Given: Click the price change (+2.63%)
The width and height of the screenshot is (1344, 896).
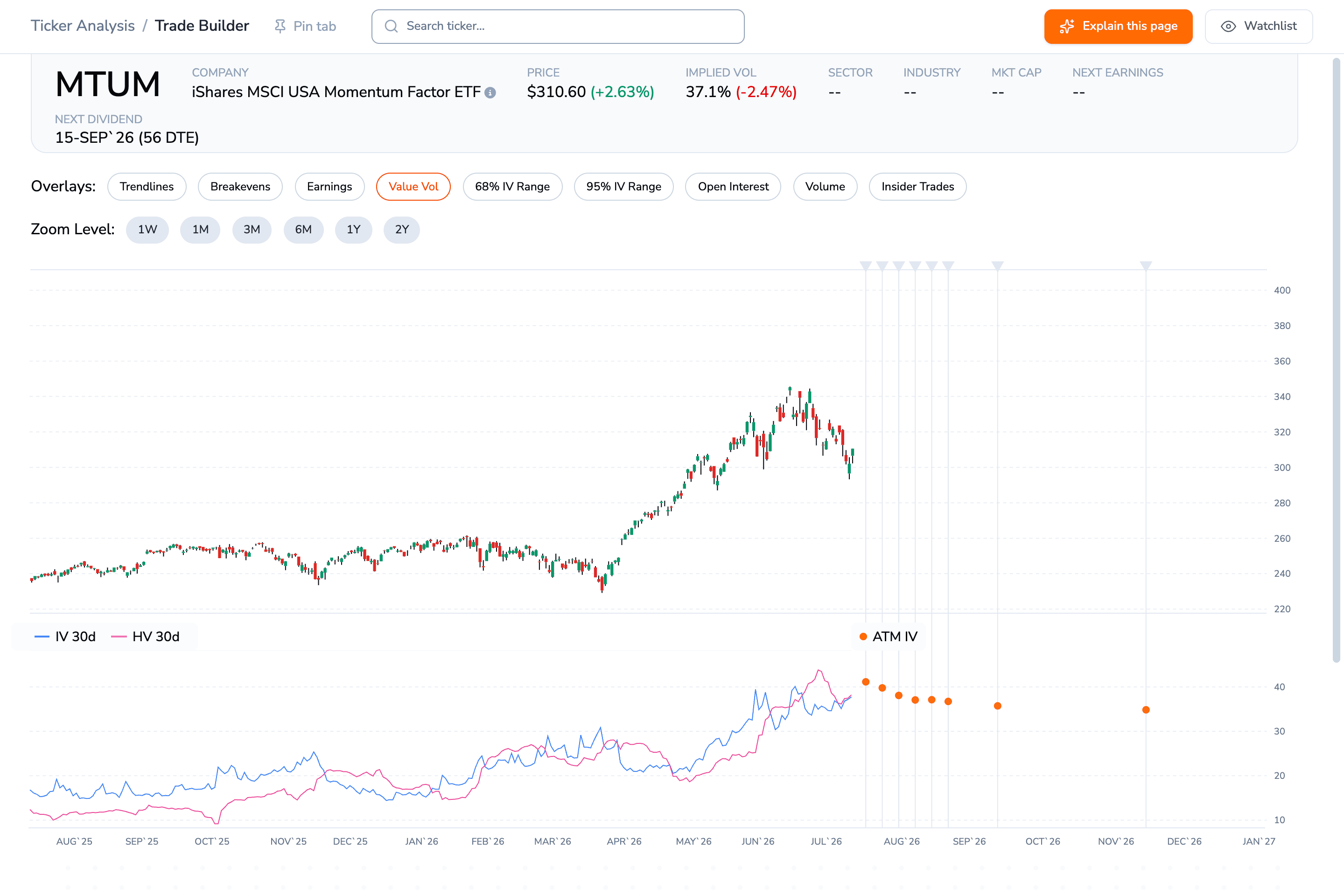Looking at the screenshot, I should point(622,92).
